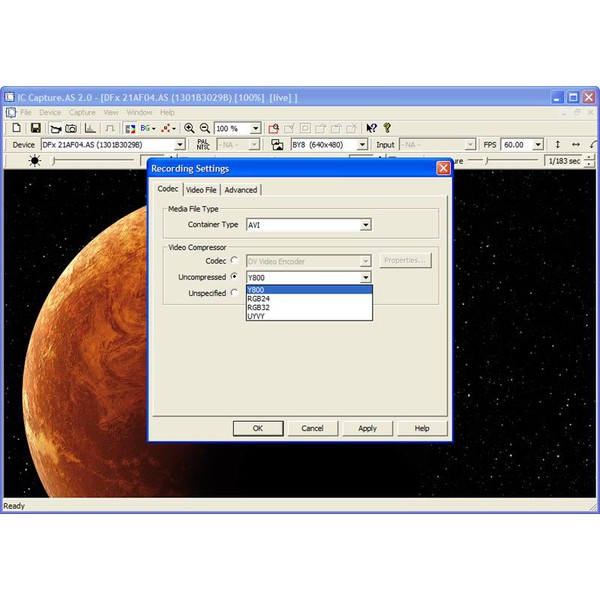
Task: Open the zoom percentage 100 % combo box
Action: point(256,128)
